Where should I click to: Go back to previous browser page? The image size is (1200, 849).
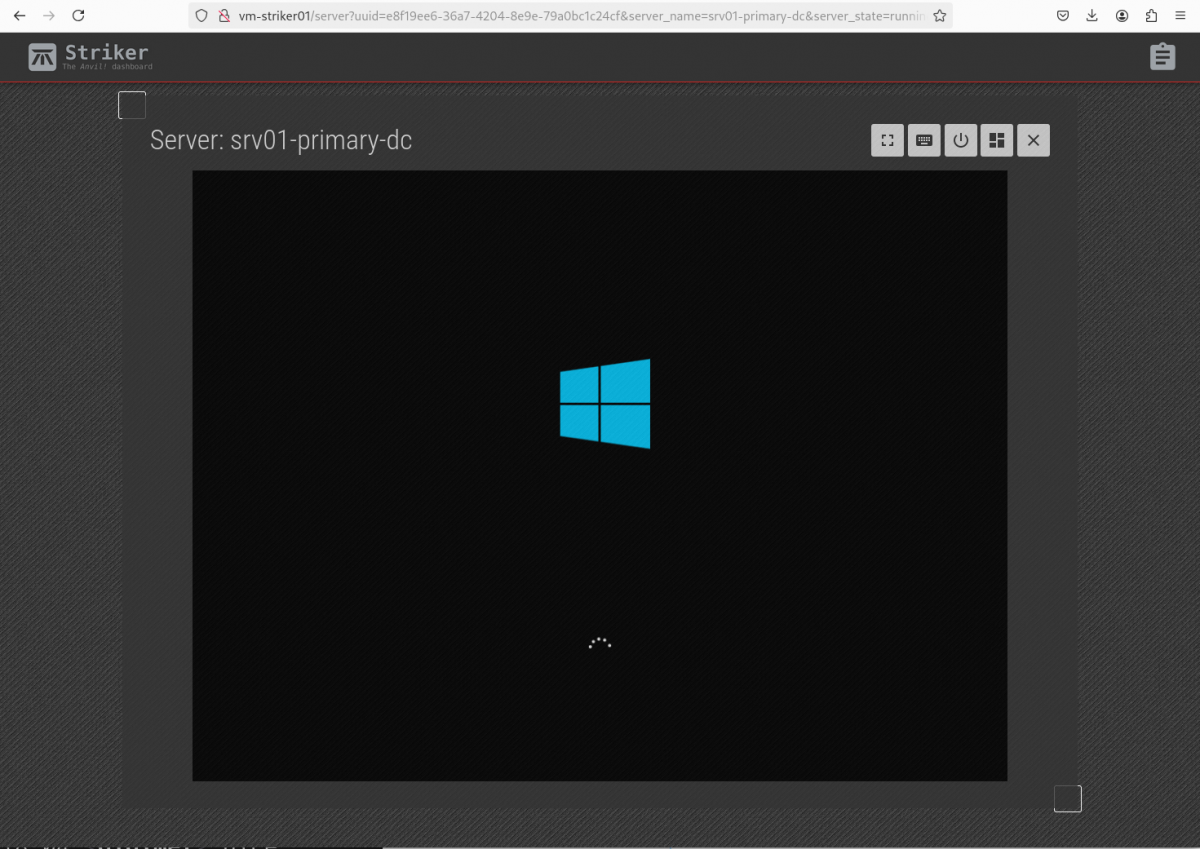(19, 16)
